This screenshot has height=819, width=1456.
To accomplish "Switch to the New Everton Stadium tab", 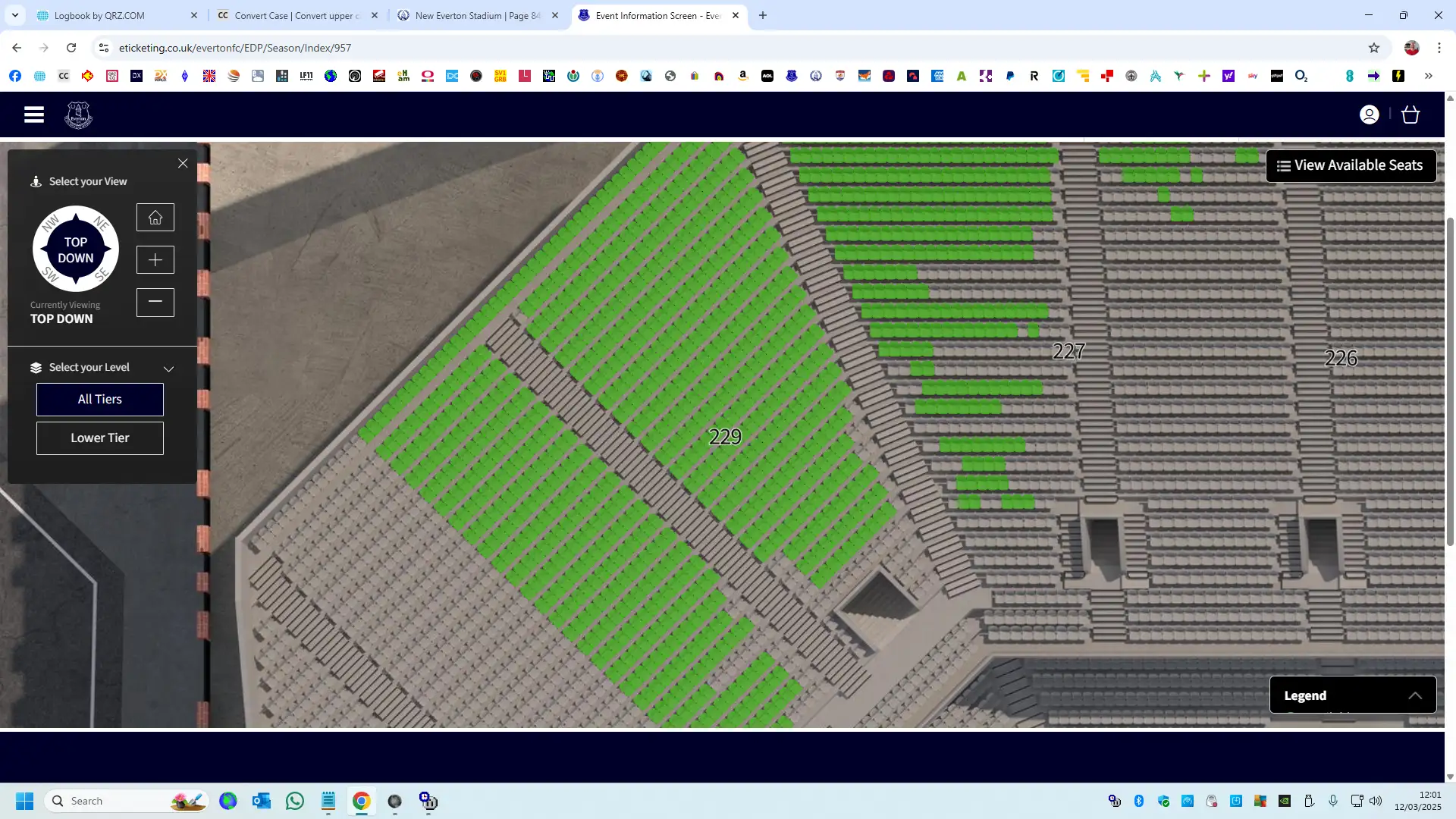I will click(478, 15).
